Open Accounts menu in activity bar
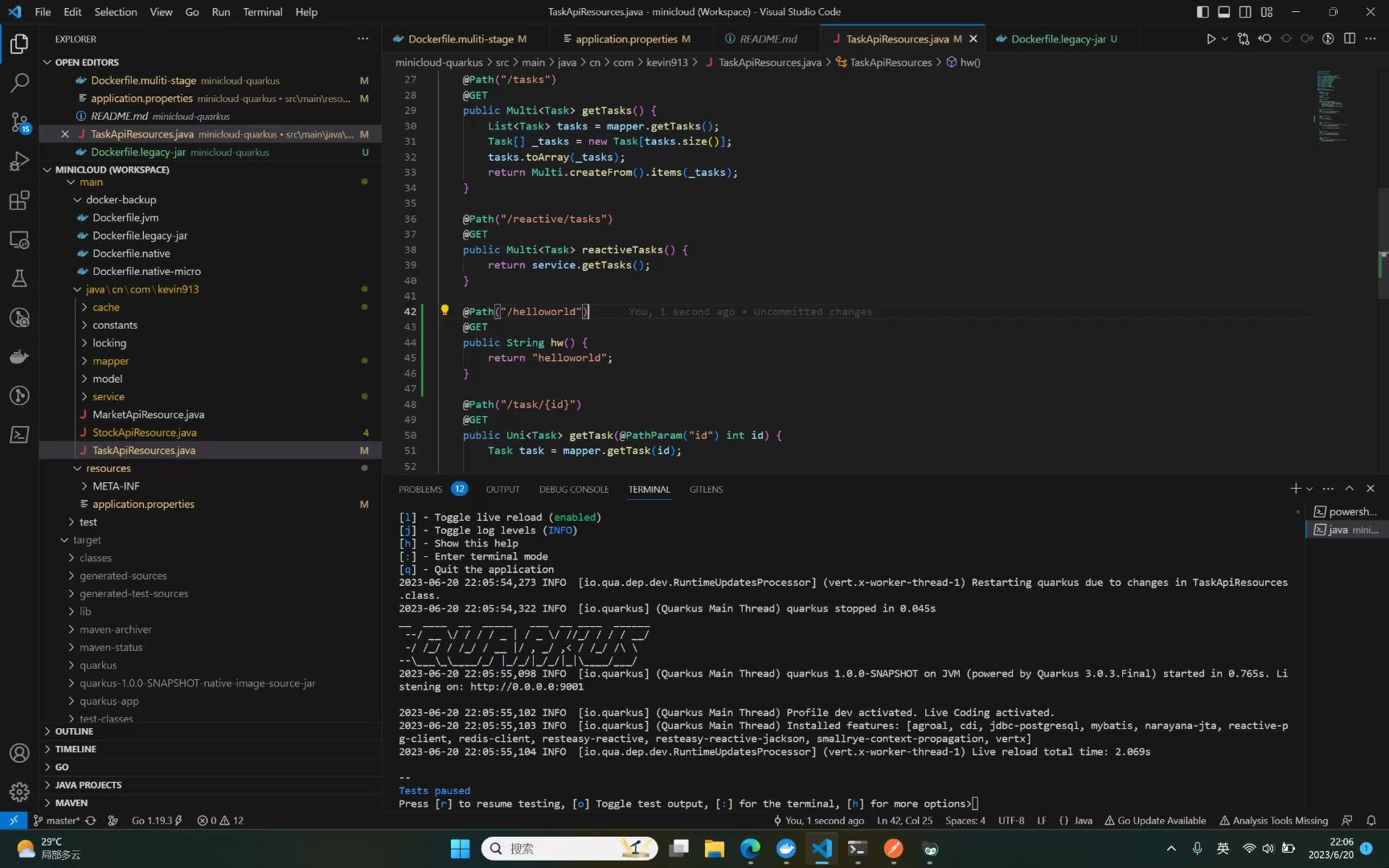The height and width of the screenshot is (868, 1389). pos(19,753)
